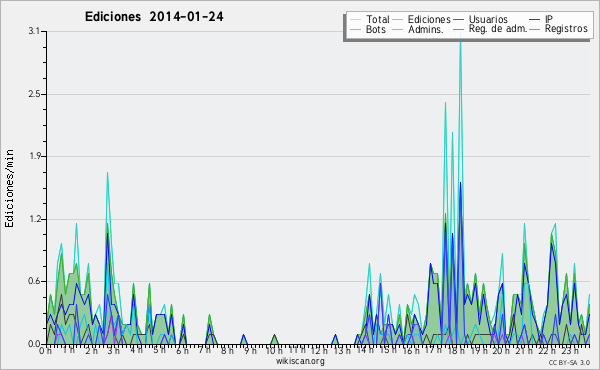This screenshot has height=370, width=600.
Task: Click the '8 h' x-axis label
Action: click(227, 351)
